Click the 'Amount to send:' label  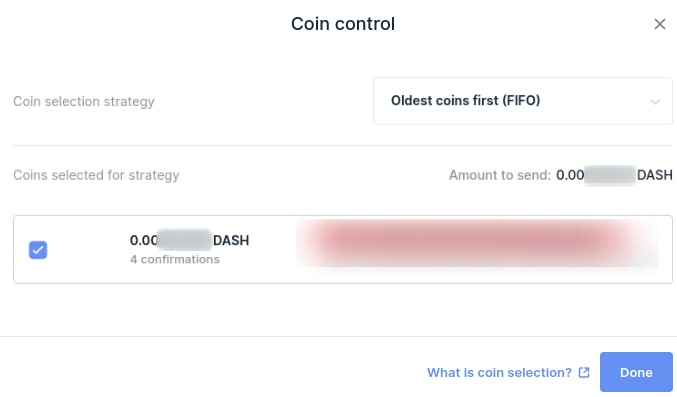pos(500,175)
